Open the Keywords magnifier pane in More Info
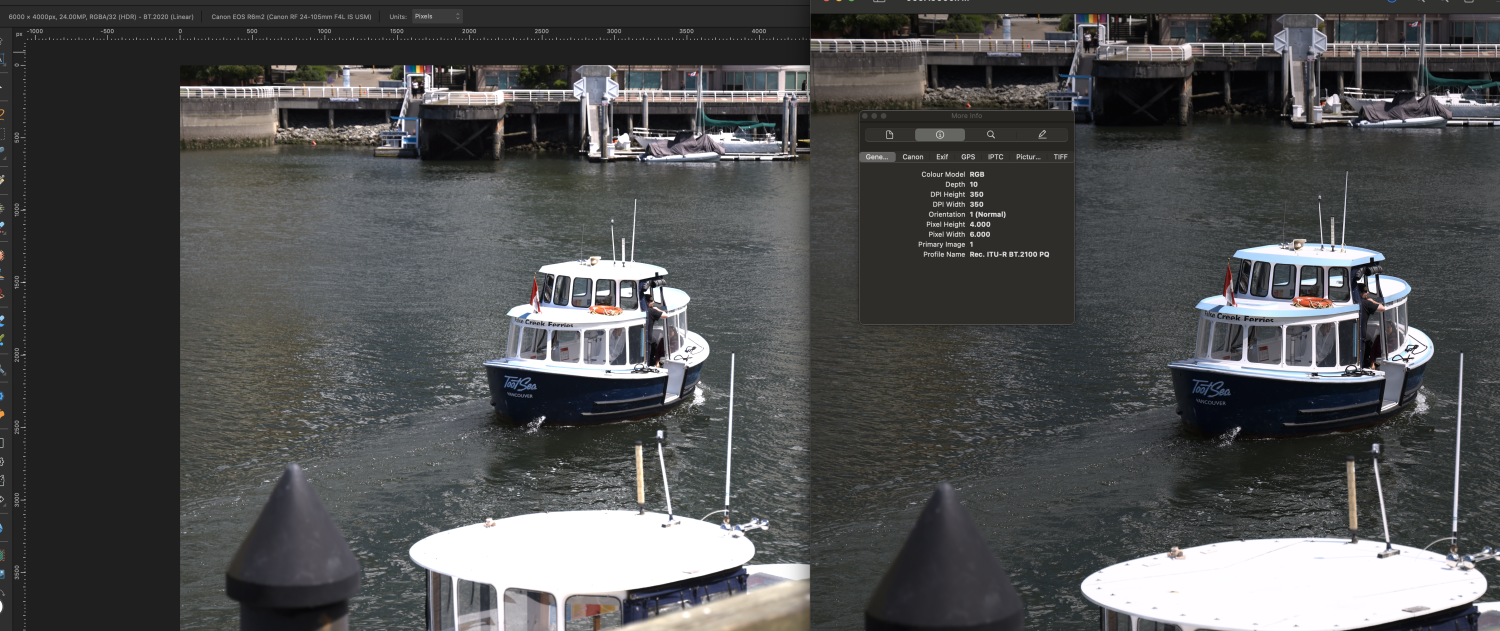 click(990, 134)
